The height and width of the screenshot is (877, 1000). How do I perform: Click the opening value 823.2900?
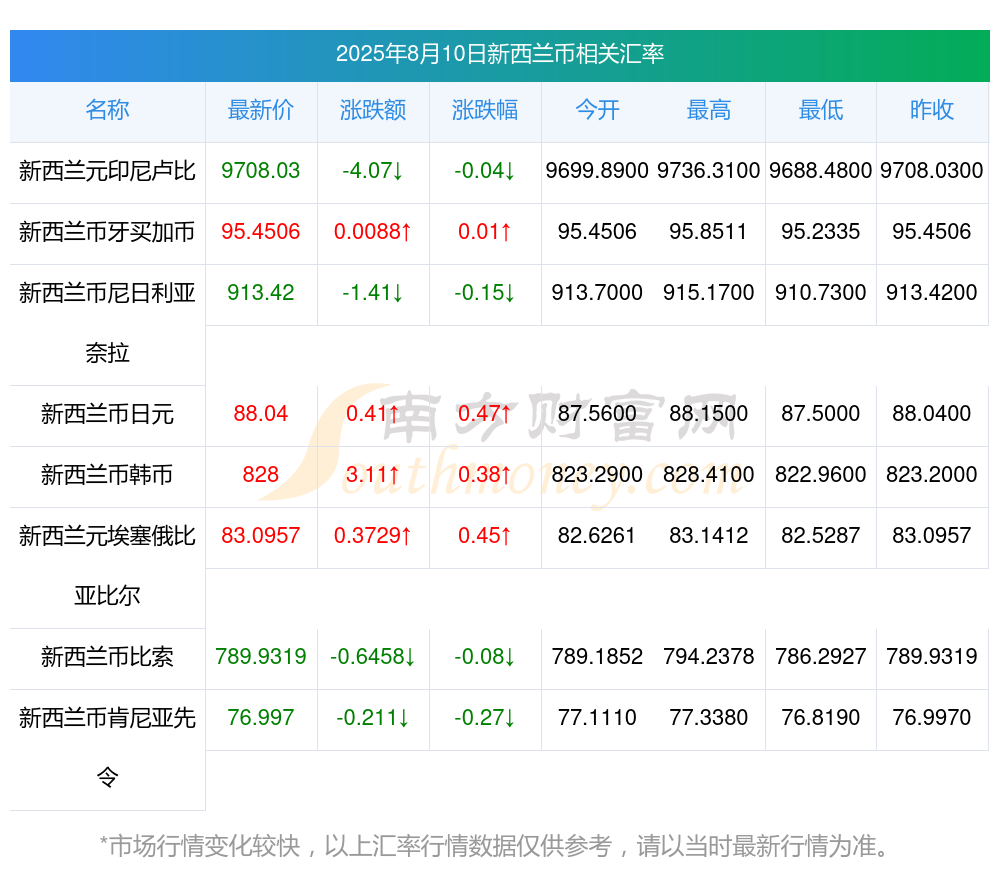point(597,475)
